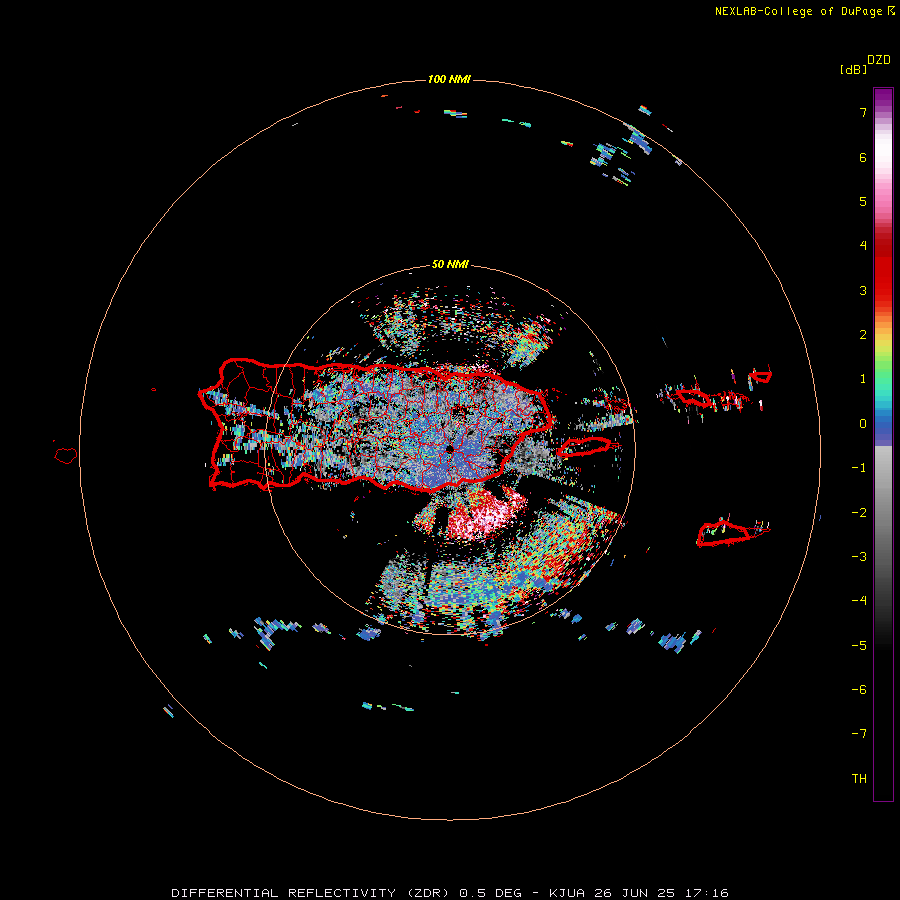Click the DZD product label above color bar

(879, 60)
